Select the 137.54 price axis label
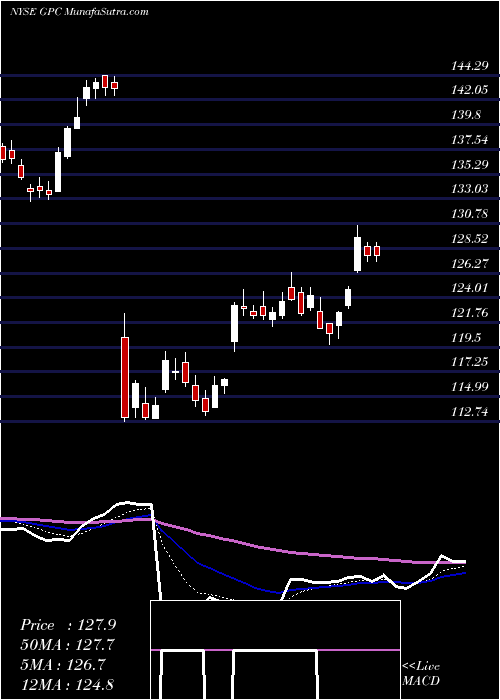The width and height of the screenshot is (500, 700). tap(469, 140)
